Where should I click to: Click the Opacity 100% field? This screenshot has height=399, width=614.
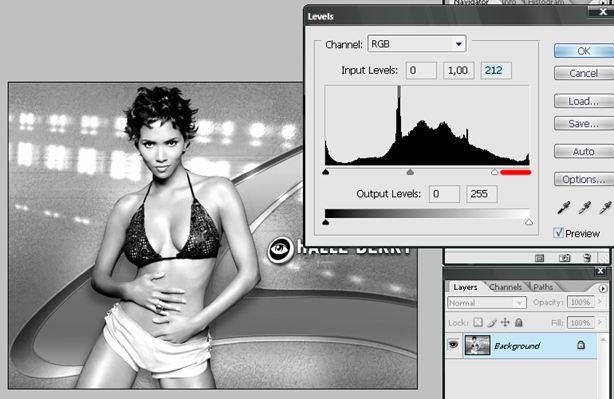pos(580,302)
